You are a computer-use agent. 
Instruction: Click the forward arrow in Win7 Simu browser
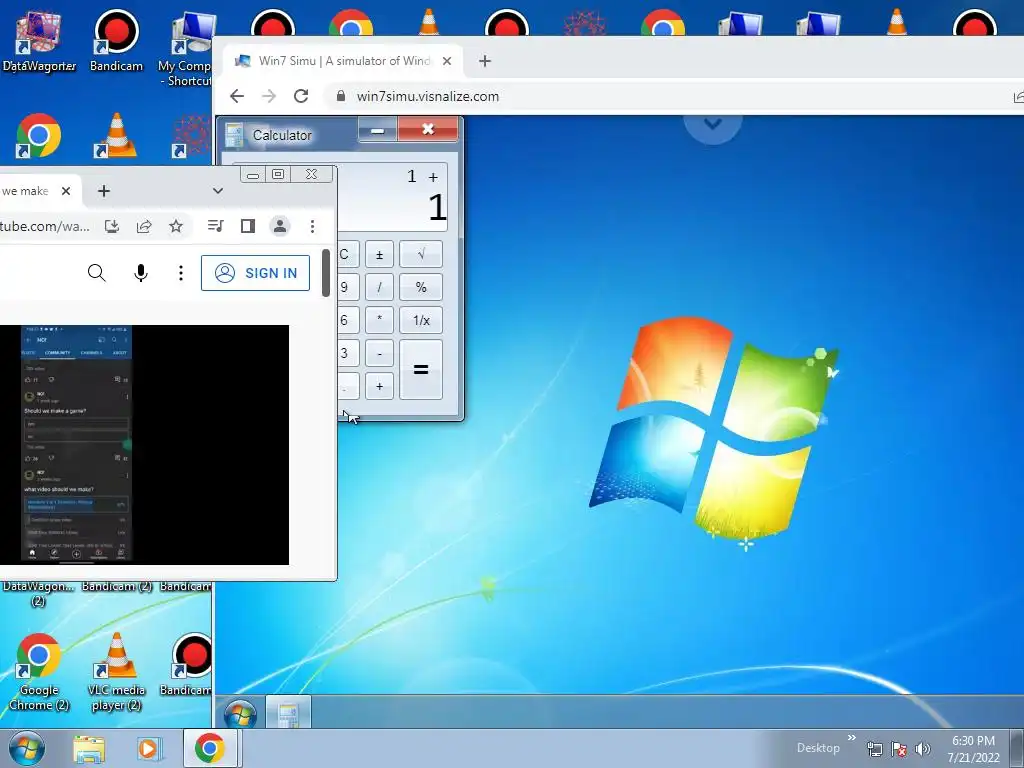click(269, 96)
